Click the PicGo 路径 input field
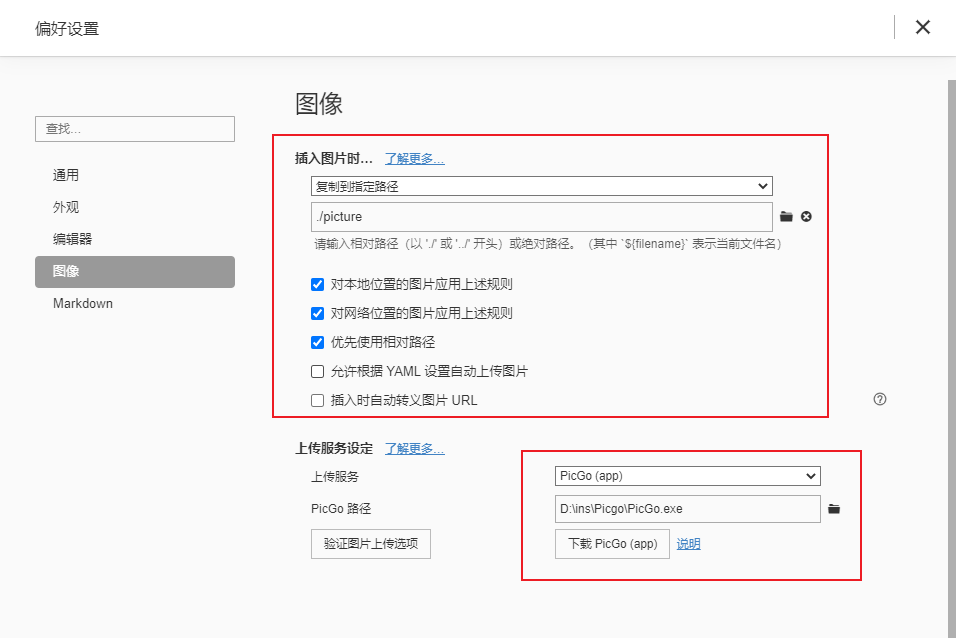Viewport: 956px width, 638px height. click(687, 509)
